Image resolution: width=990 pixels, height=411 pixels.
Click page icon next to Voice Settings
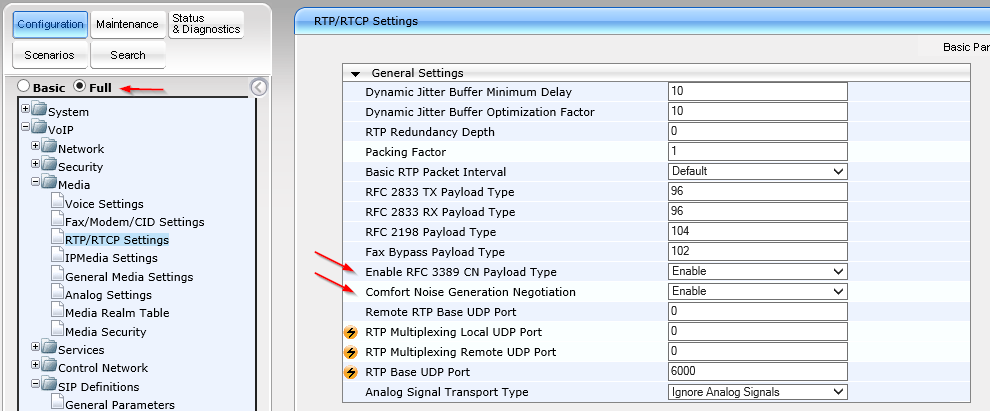point(57,202)
